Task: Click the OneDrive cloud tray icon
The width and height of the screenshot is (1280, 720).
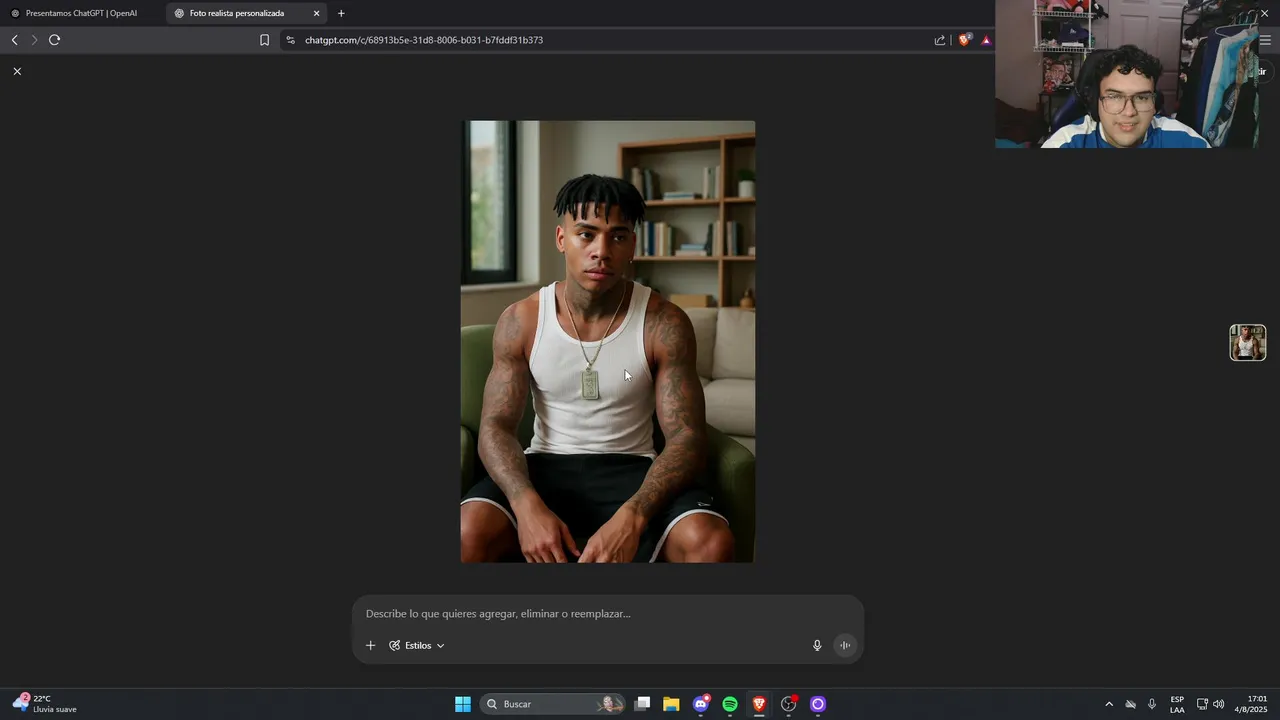Action: pos(1131,704)
